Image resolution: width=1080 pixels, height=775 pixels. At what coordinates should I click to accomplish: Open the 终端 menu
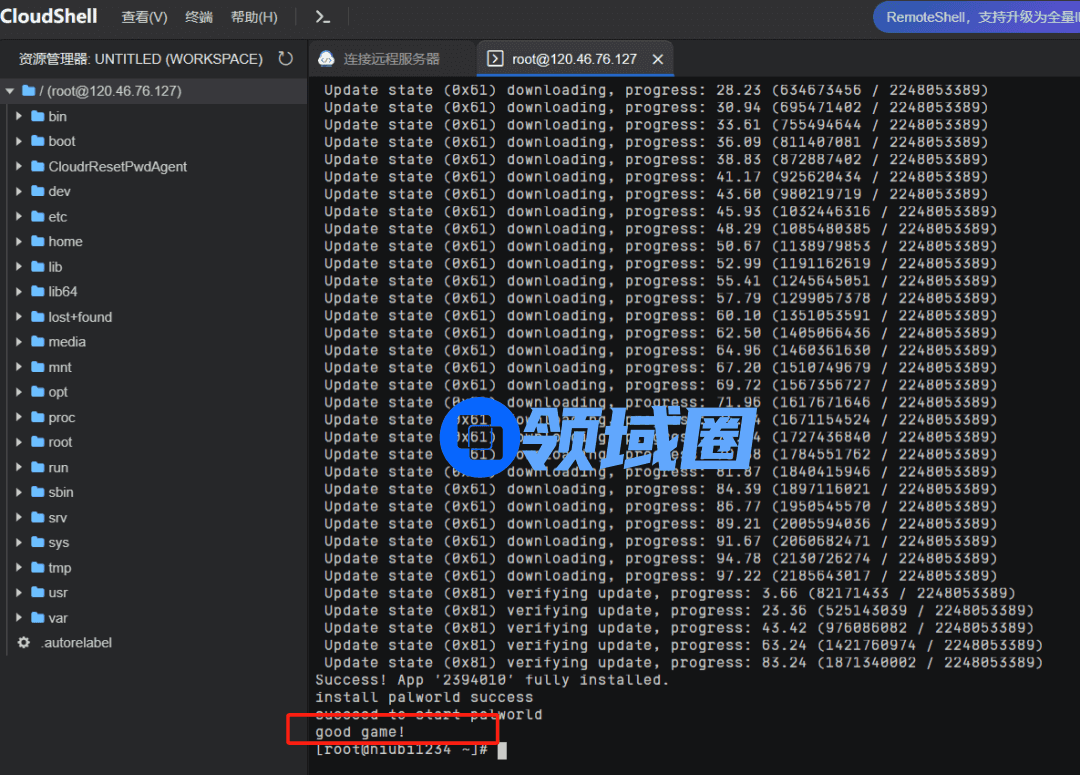click(x=199, y=17)
